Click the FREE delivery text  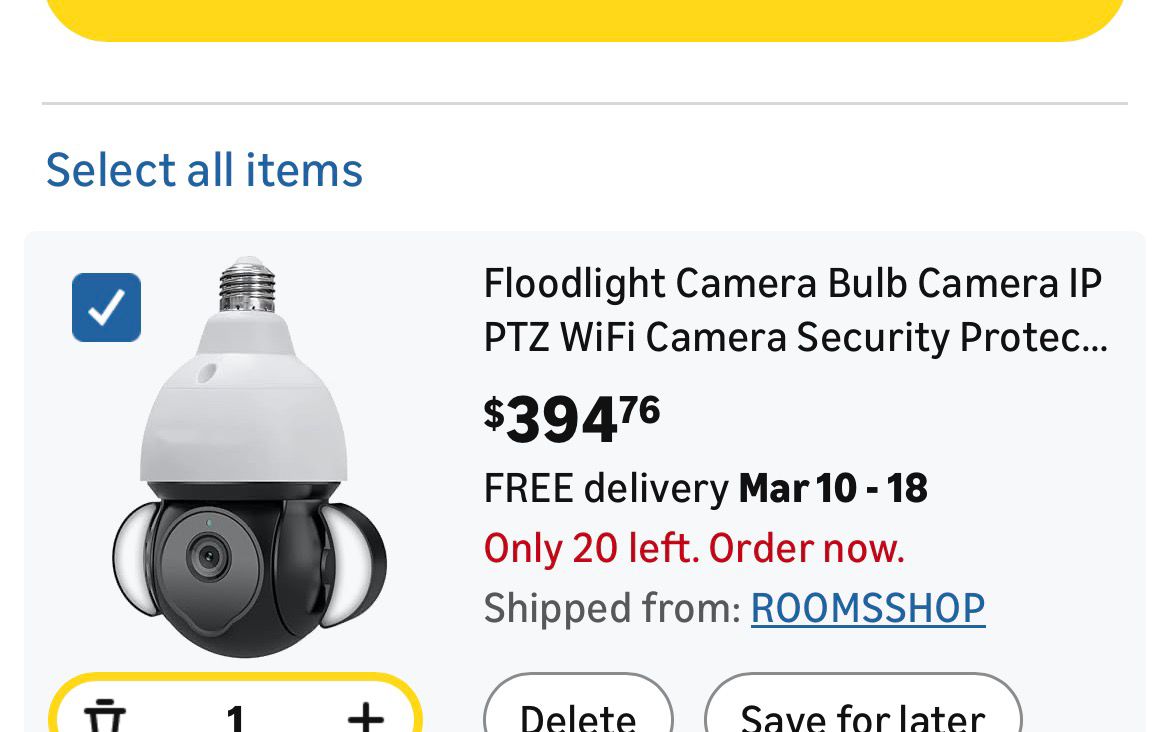(606, 489)
